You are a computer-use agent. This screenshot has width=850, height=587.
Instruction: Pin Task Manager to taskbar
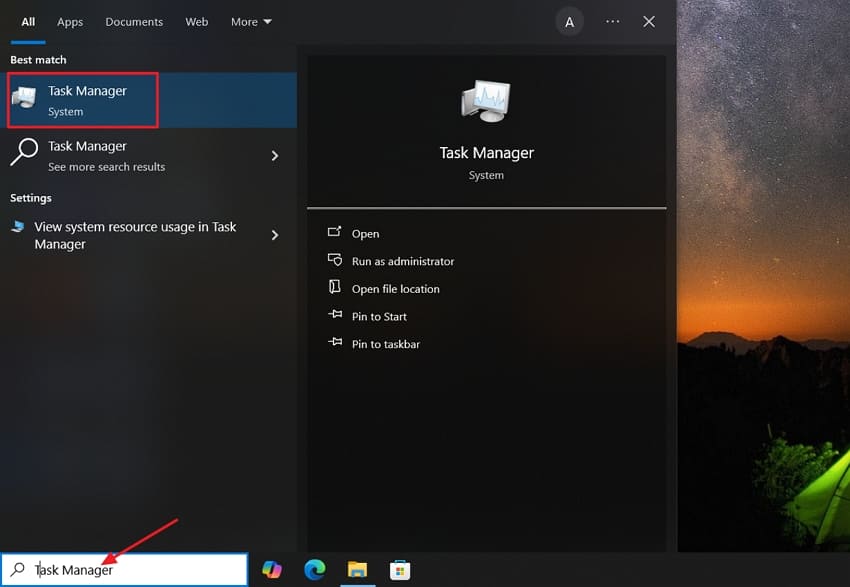tap(387, 343)
